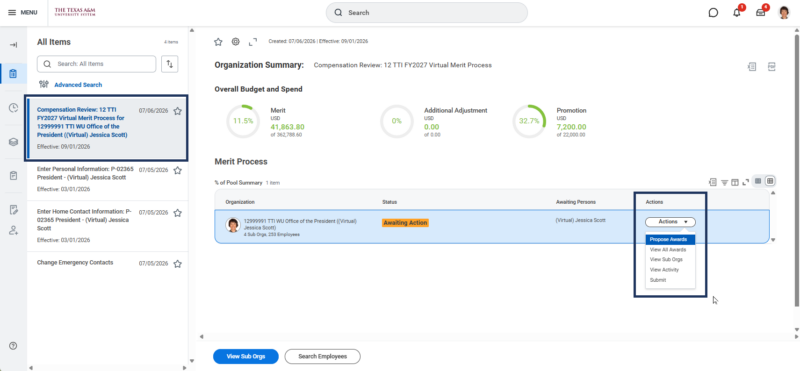Click the favorite star above Organization Summary
The height and width of the screenshot is (371, 800).
pyautogui.click(x=218, y=42)
